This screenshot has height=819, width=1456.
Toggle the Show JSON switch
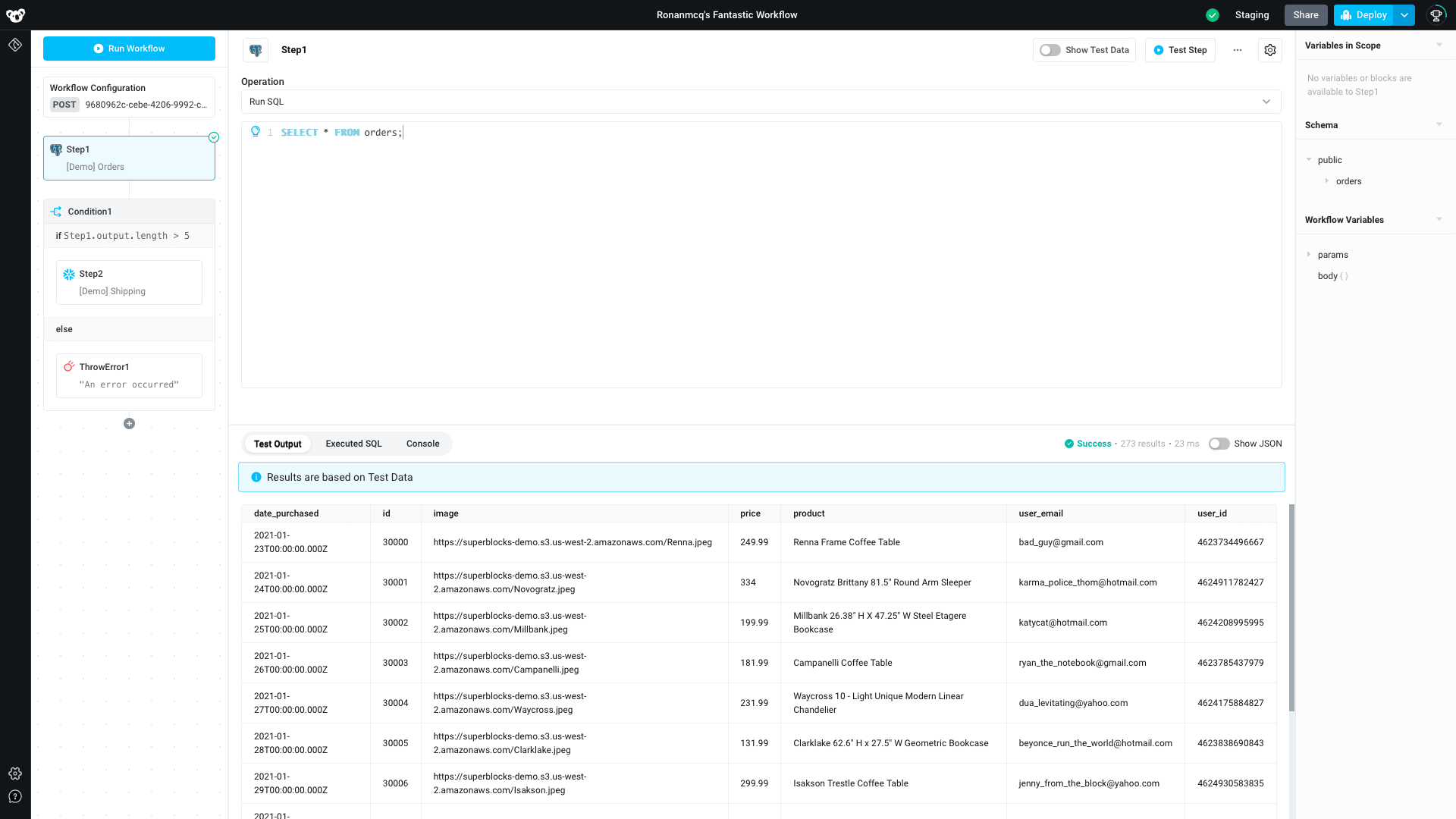pyautogui.click(x=1219, y=444)
